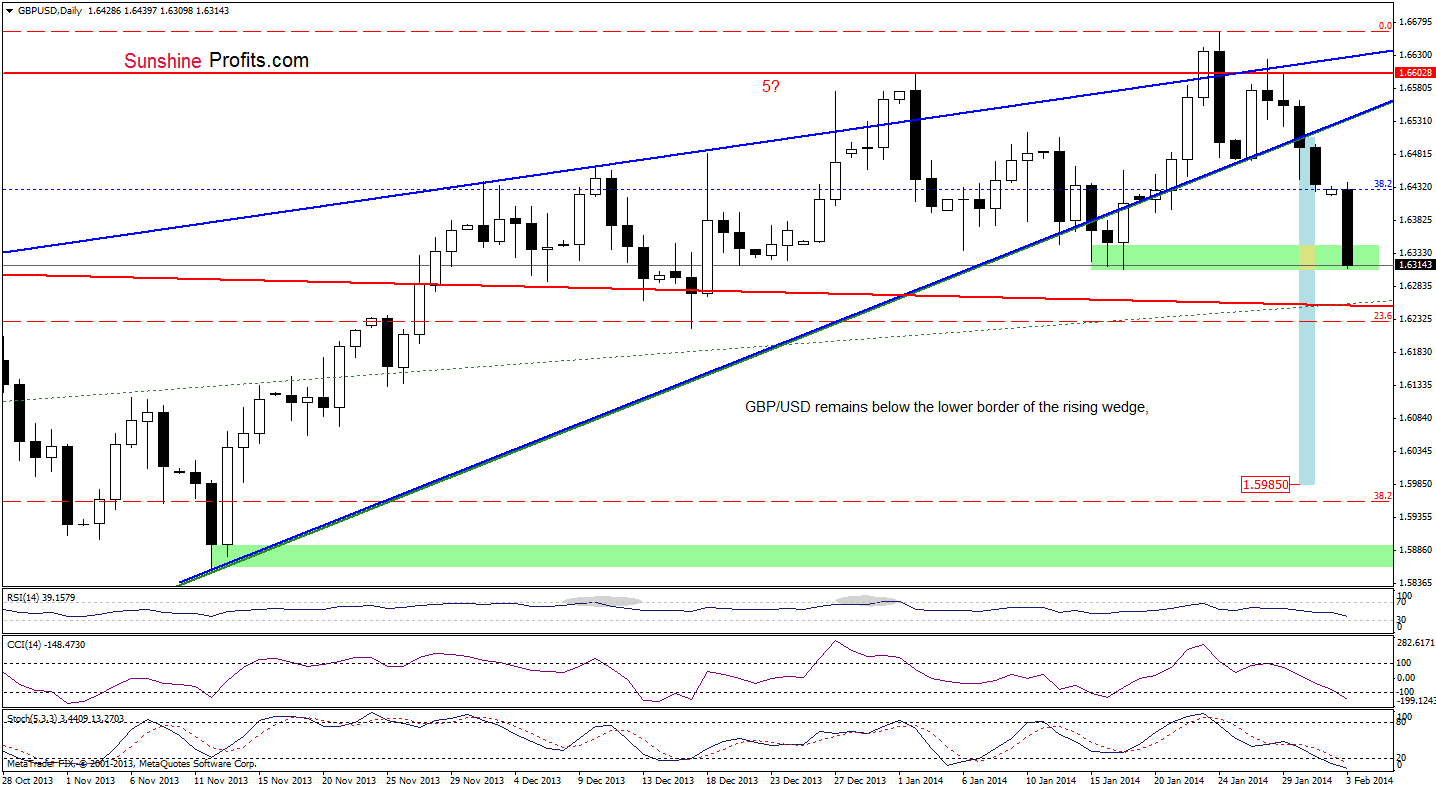Viewport: 1436px width, 789px height.
Task: Click the 1.62325 price axis value
Action: (x=1416, y=318)
